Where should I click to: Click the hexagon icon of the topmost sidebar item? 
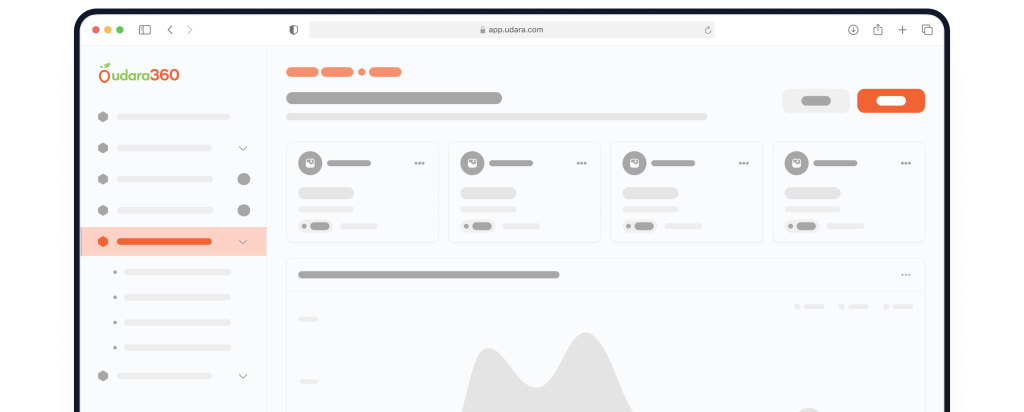103,117
